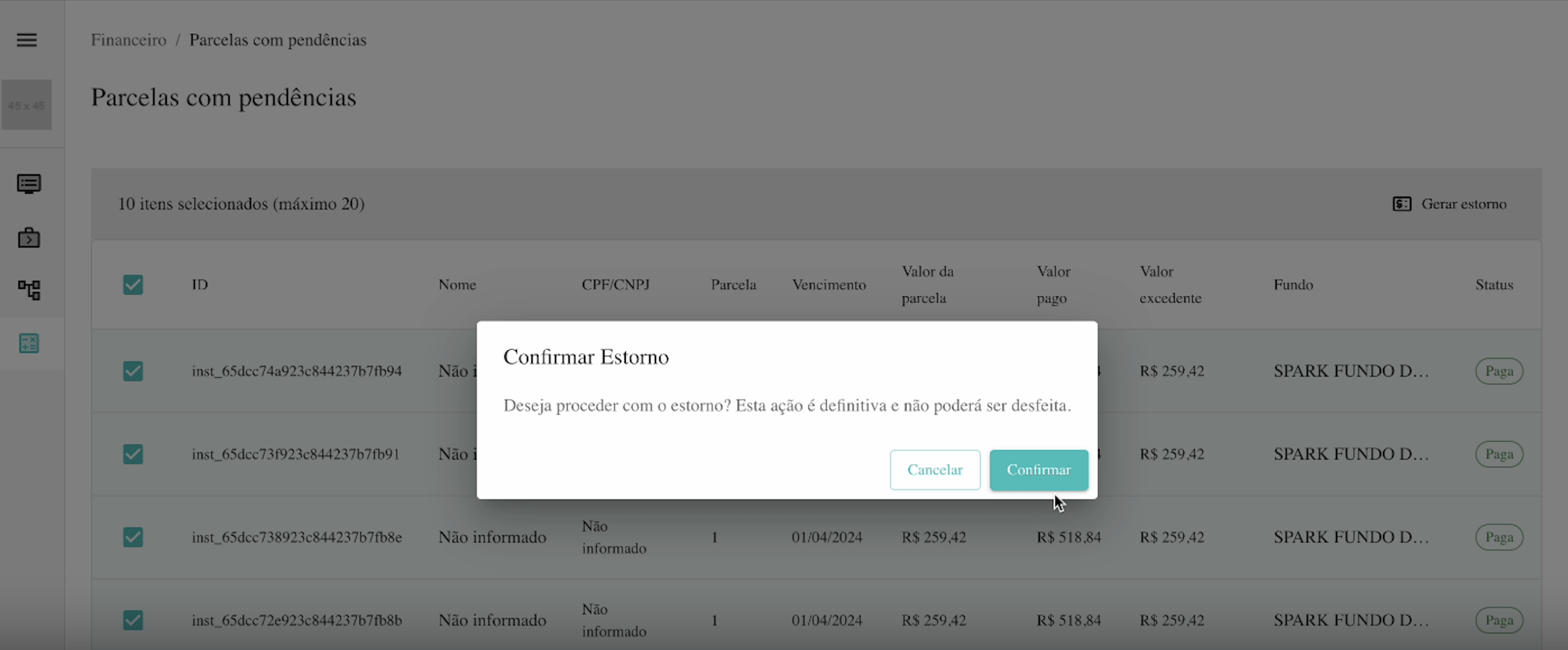Click the Status column header

[x=1494, y=284]
